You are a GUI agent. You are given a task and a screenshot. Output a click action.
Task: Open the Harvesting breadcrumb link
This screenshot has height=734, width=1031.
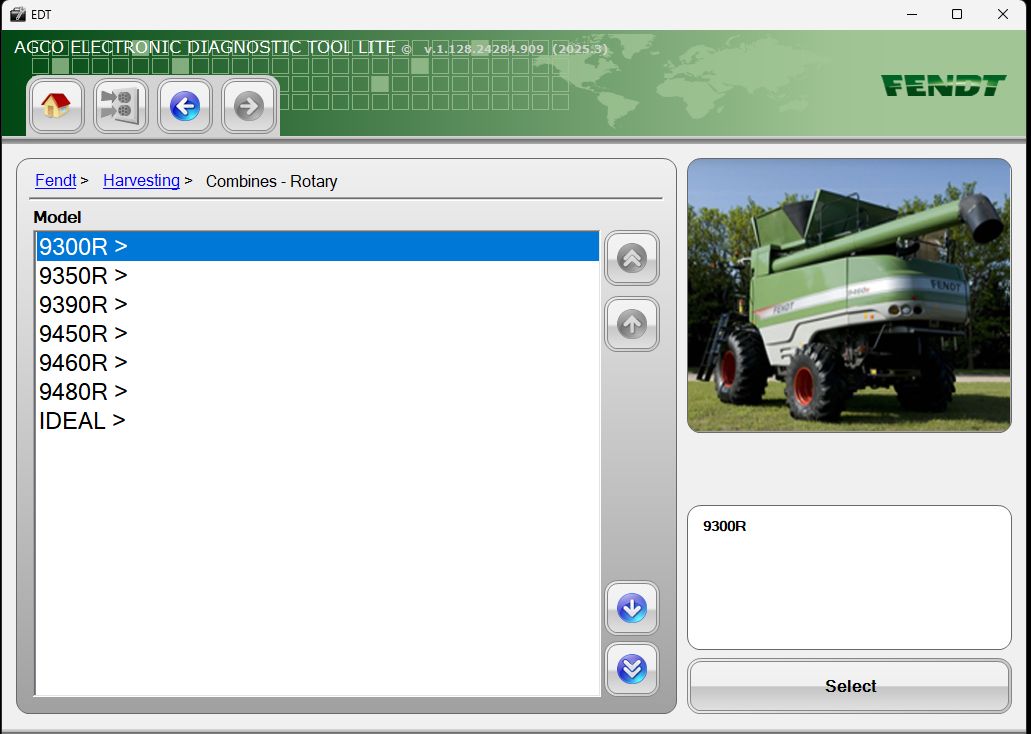pos(141,180)
